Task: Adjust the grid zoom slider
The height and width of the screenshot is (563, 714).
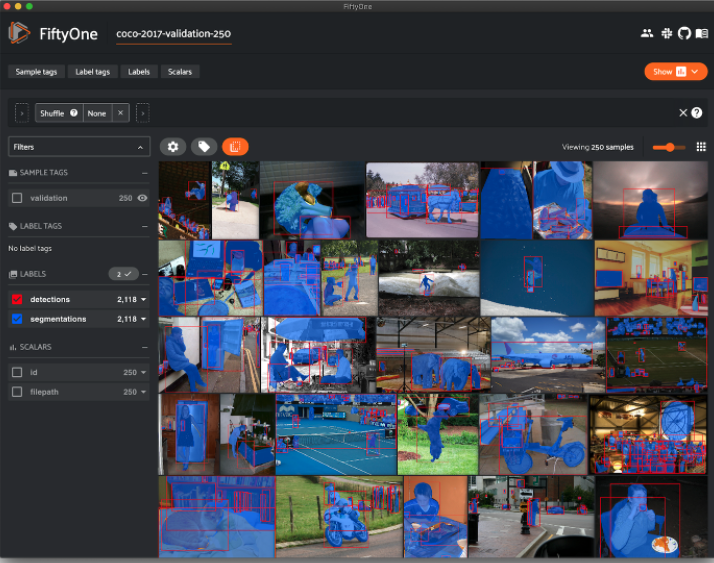Action: (668, 147)
